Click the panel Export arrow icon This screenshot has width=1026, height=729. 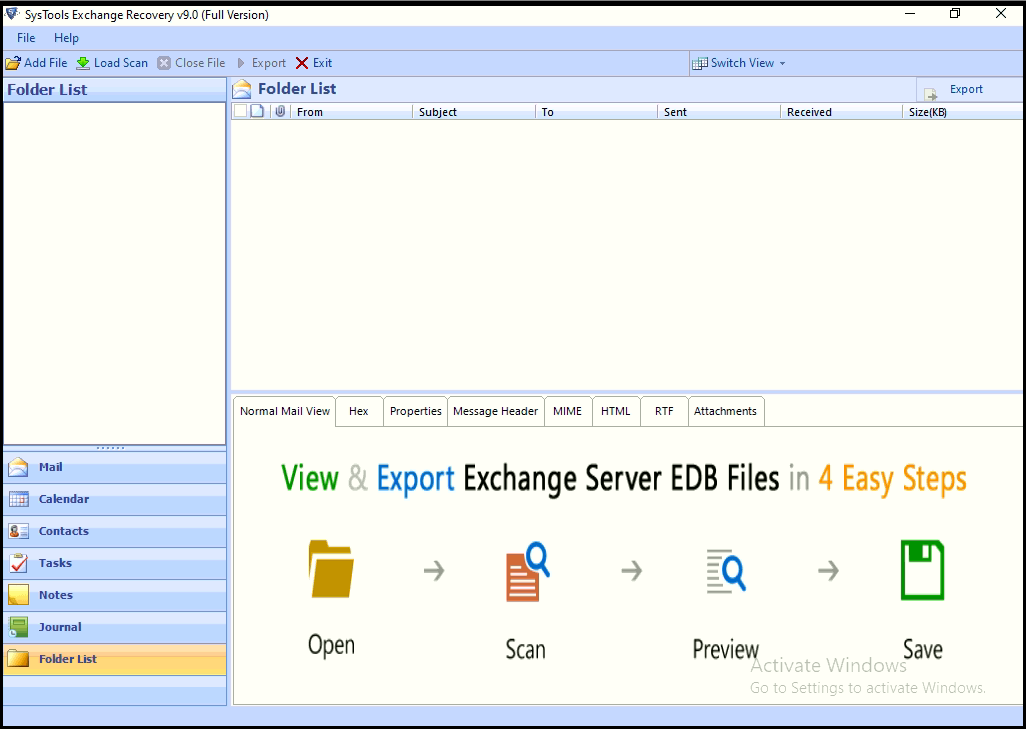tap(930, 94)
